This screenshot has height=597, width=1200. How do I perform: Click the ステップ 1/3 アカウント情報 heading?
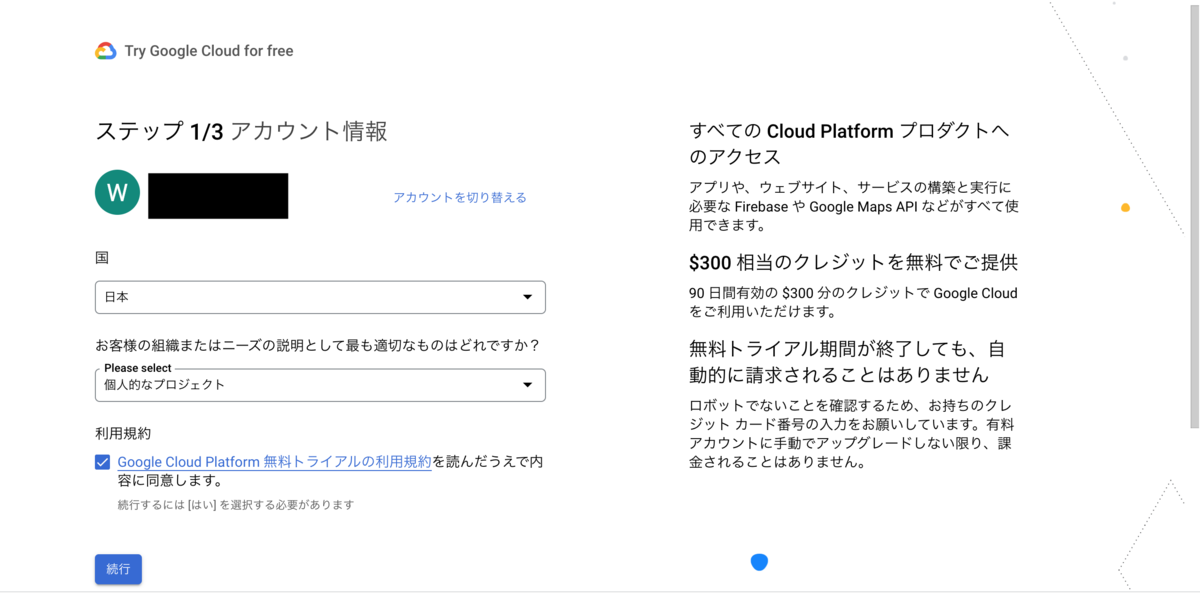tap(241, 131)
